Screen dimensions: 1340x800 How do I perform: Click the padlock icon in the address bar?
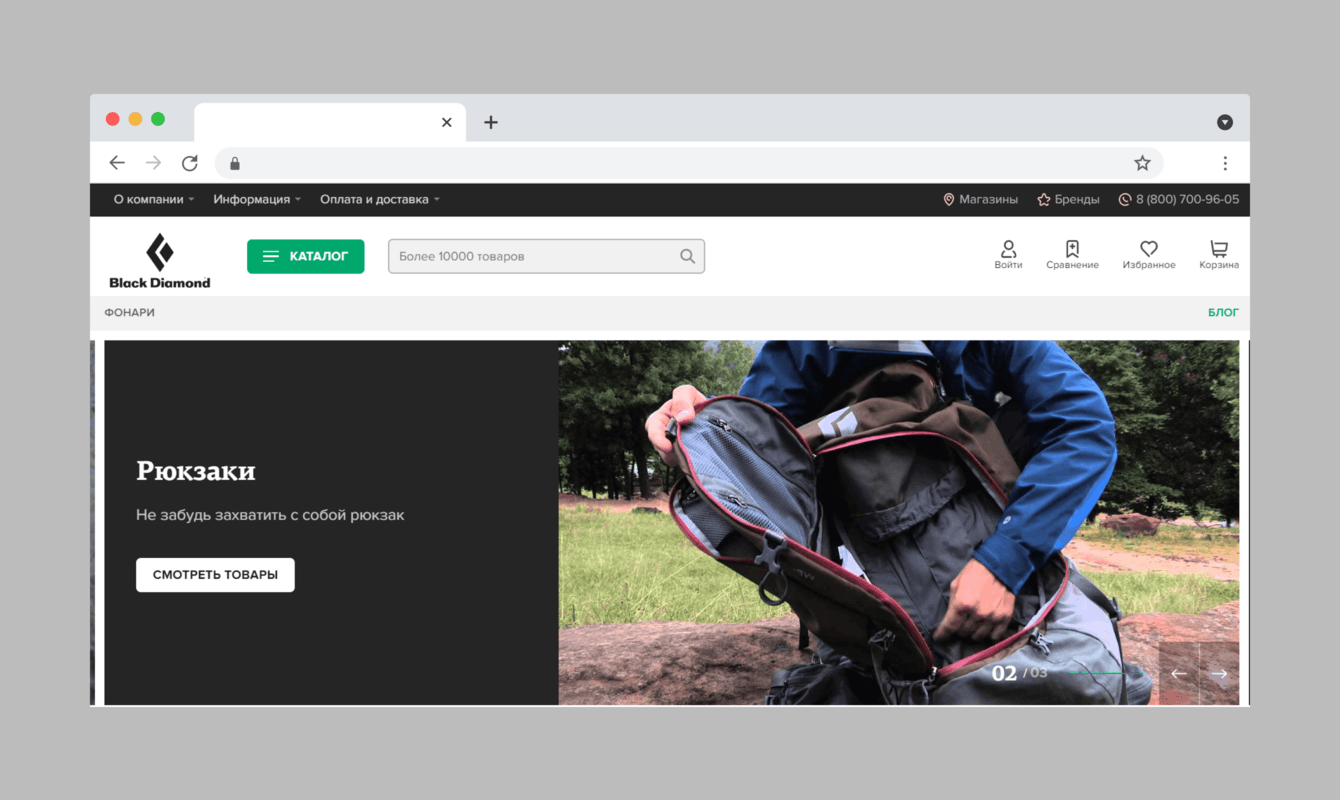pyautogui.click(x=235, y=163)
